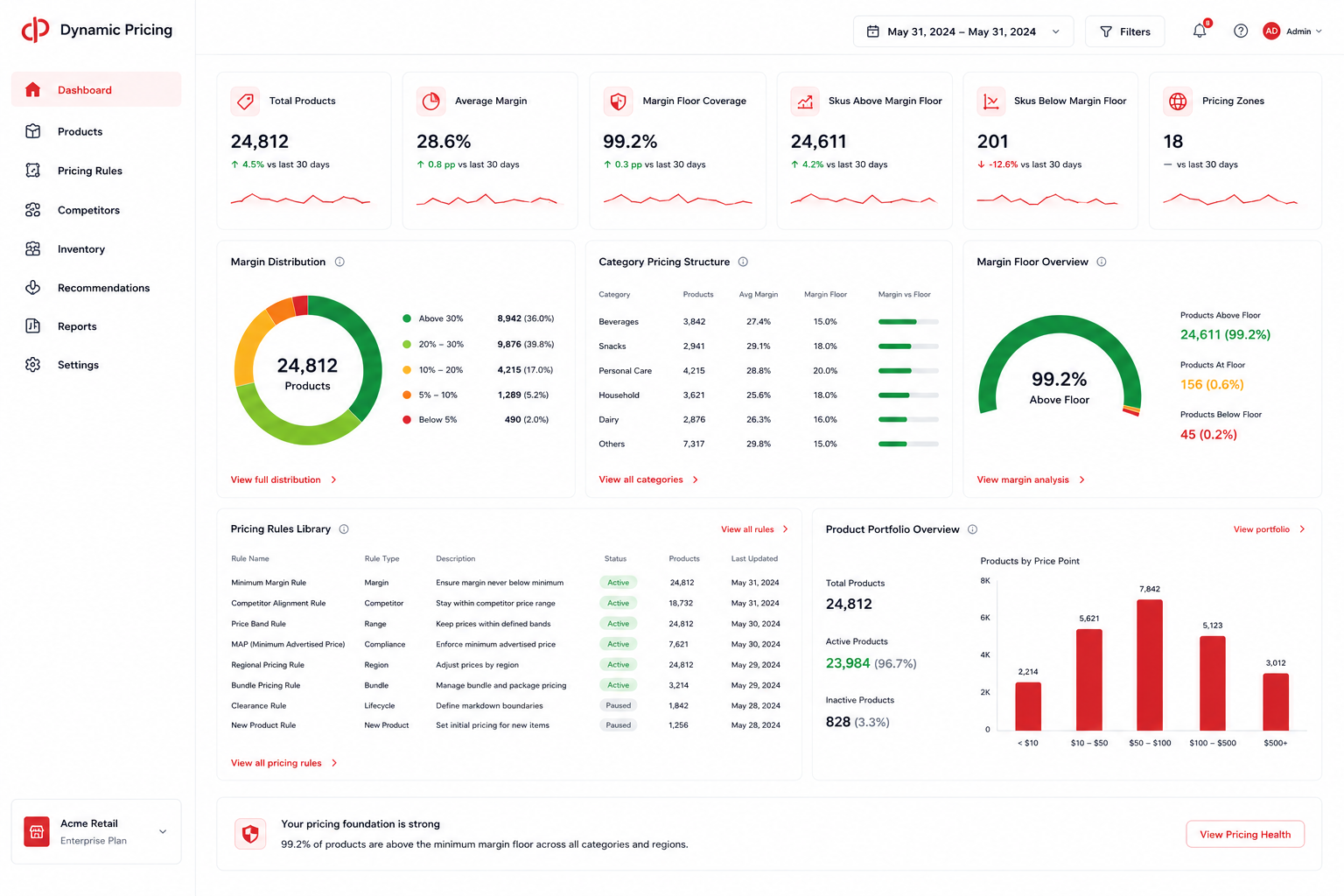Open the help question mark icon
Viewport: 1344px width, 896px height.
tap(1241, 31)
